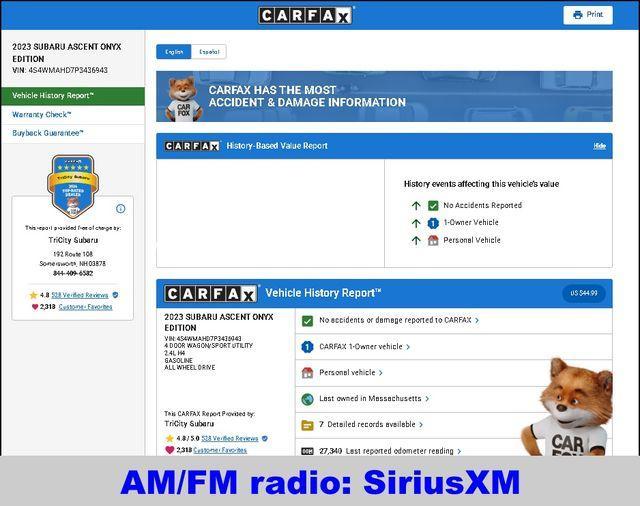Click Car Fox mascot in the banner
This screenshot has width=640, height=506.
coord(184,99)
